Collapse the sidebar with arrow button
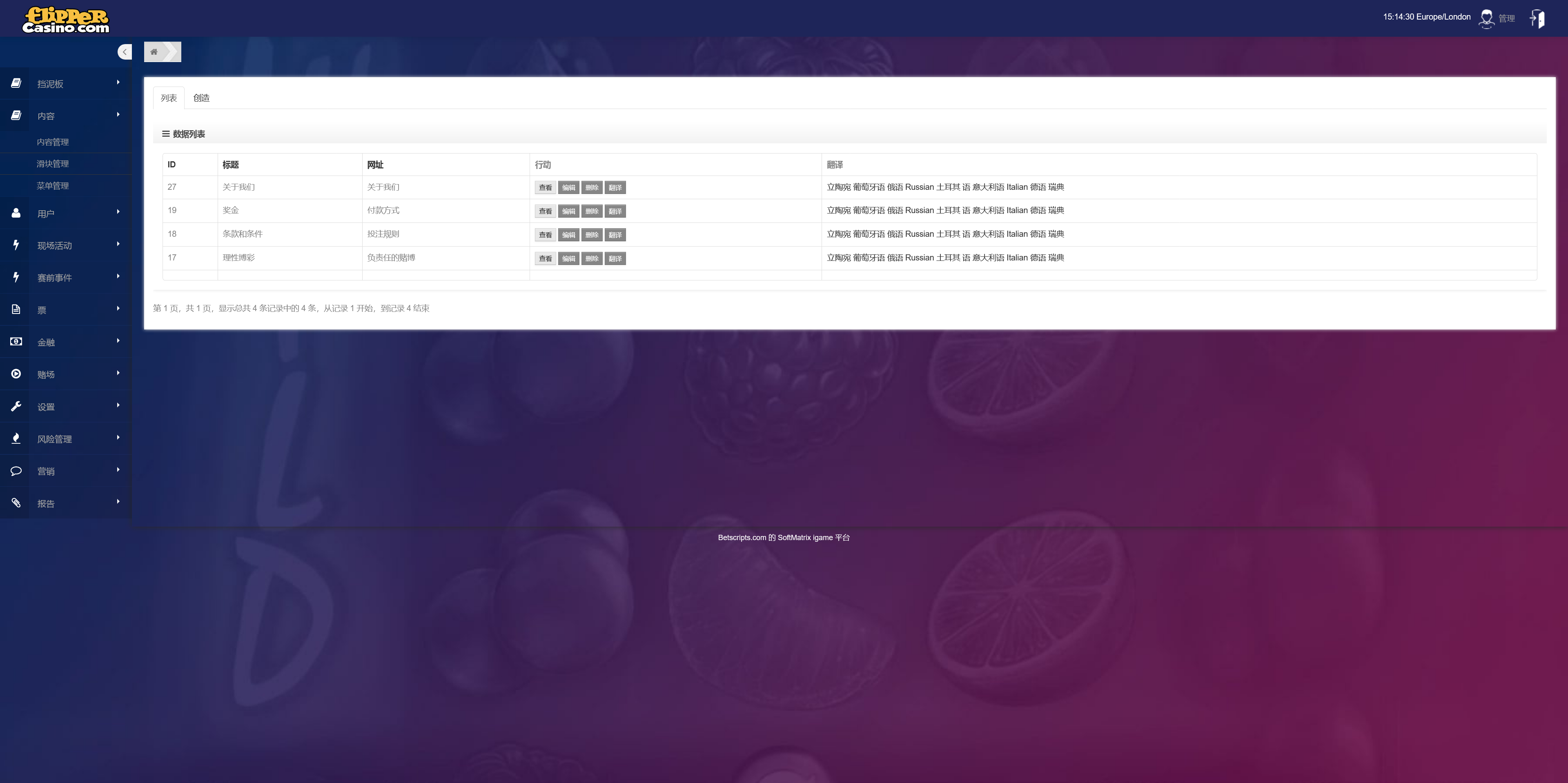1568x783 pixels. tap(124, 52)
